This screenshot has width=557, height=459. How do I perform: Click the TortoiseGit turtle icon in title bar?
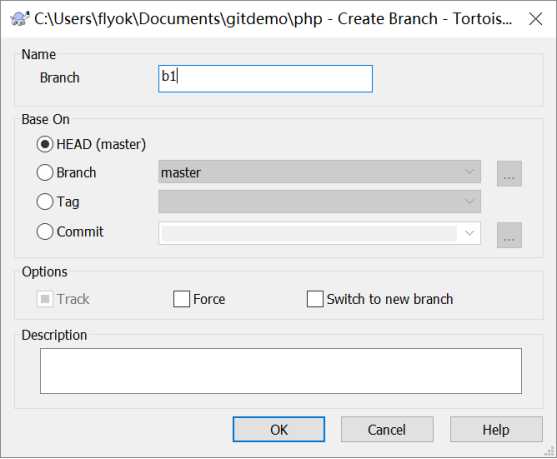coord(19,18)
